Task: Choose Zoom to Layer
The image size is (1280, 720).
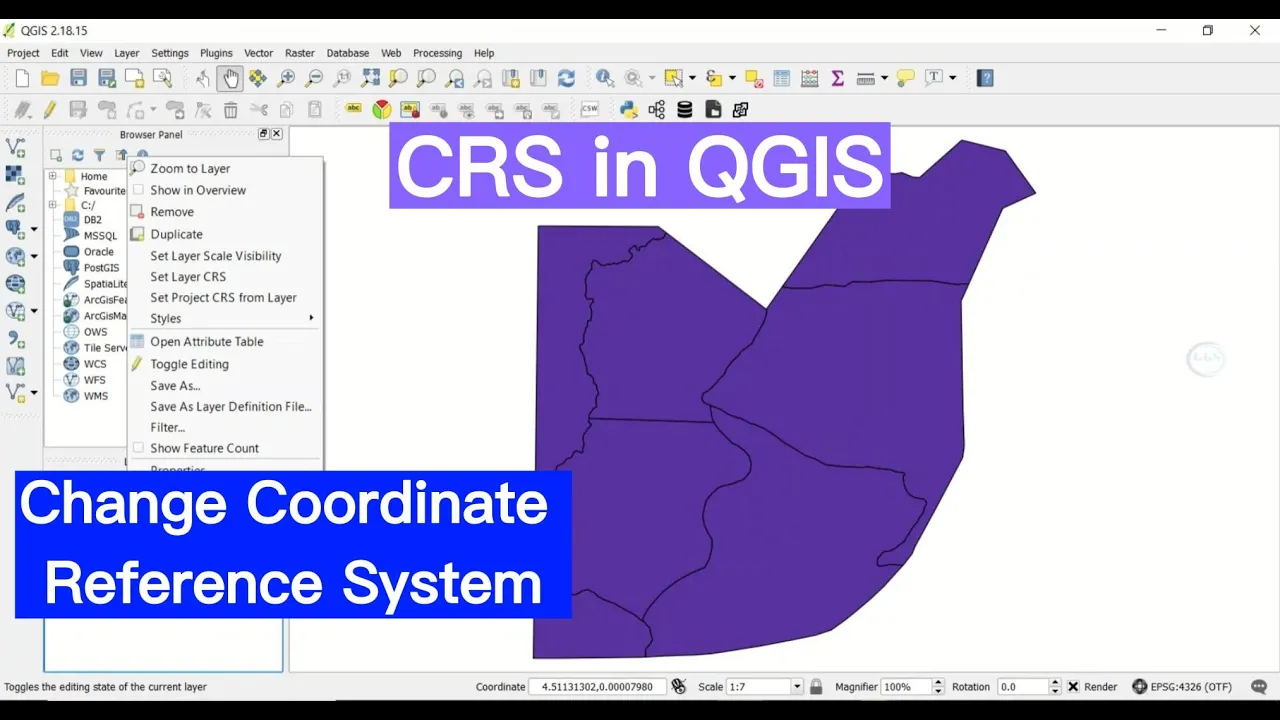Action: [190, 168]
